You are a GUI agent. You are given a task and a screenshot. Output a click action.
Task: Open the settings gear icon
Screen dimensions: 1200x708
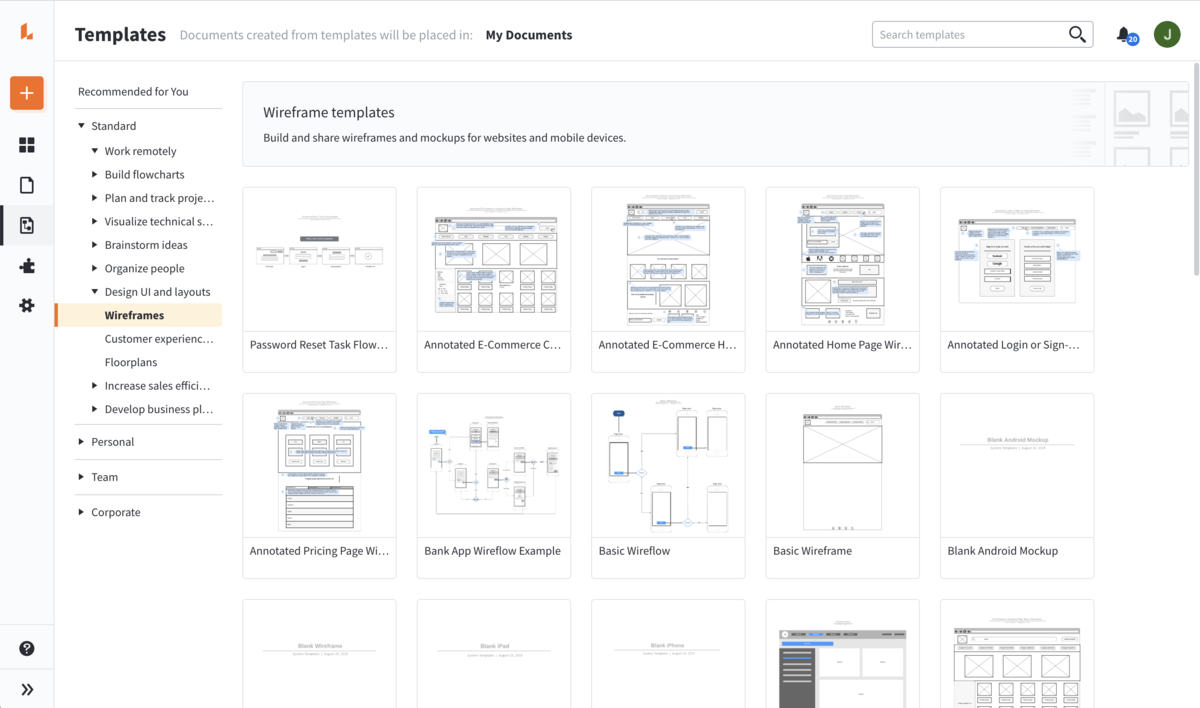click(x=26, y=306)
